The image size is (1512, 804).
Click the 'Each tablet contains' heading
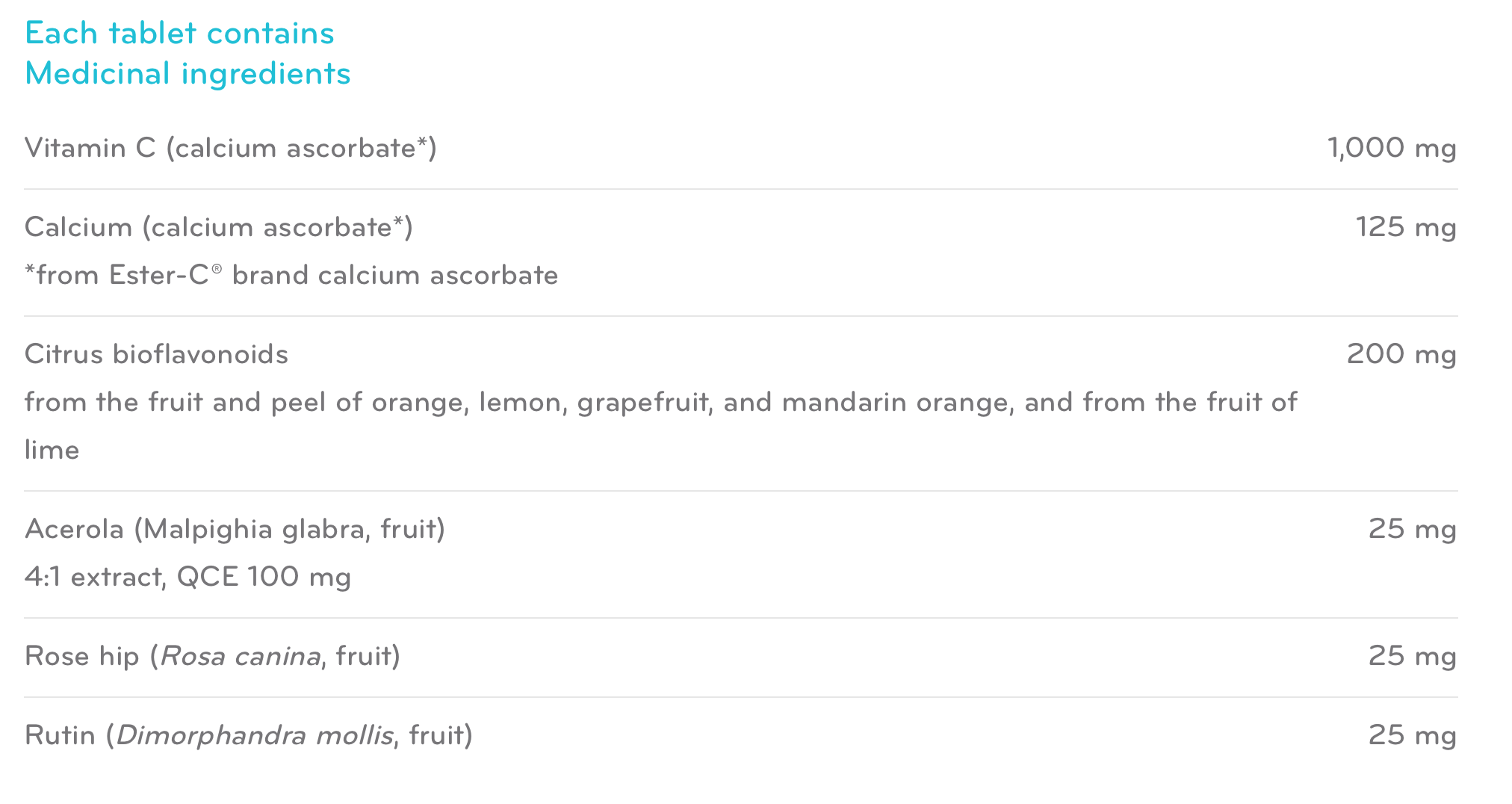[x=179, y=33]
